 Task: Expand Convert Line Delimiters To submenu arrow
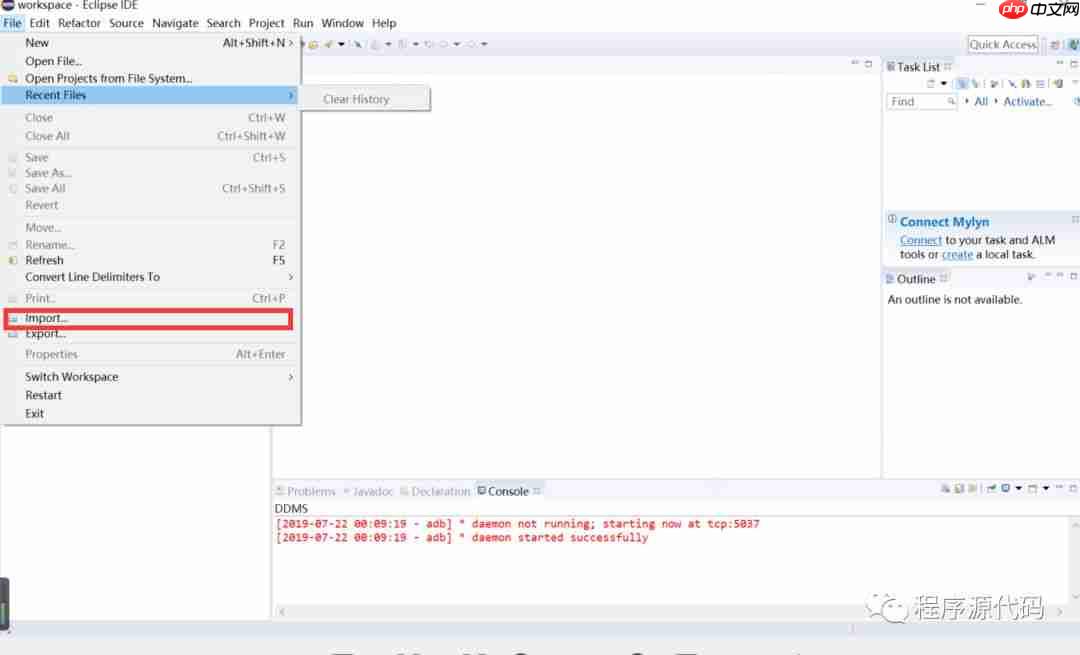(291, 277)
